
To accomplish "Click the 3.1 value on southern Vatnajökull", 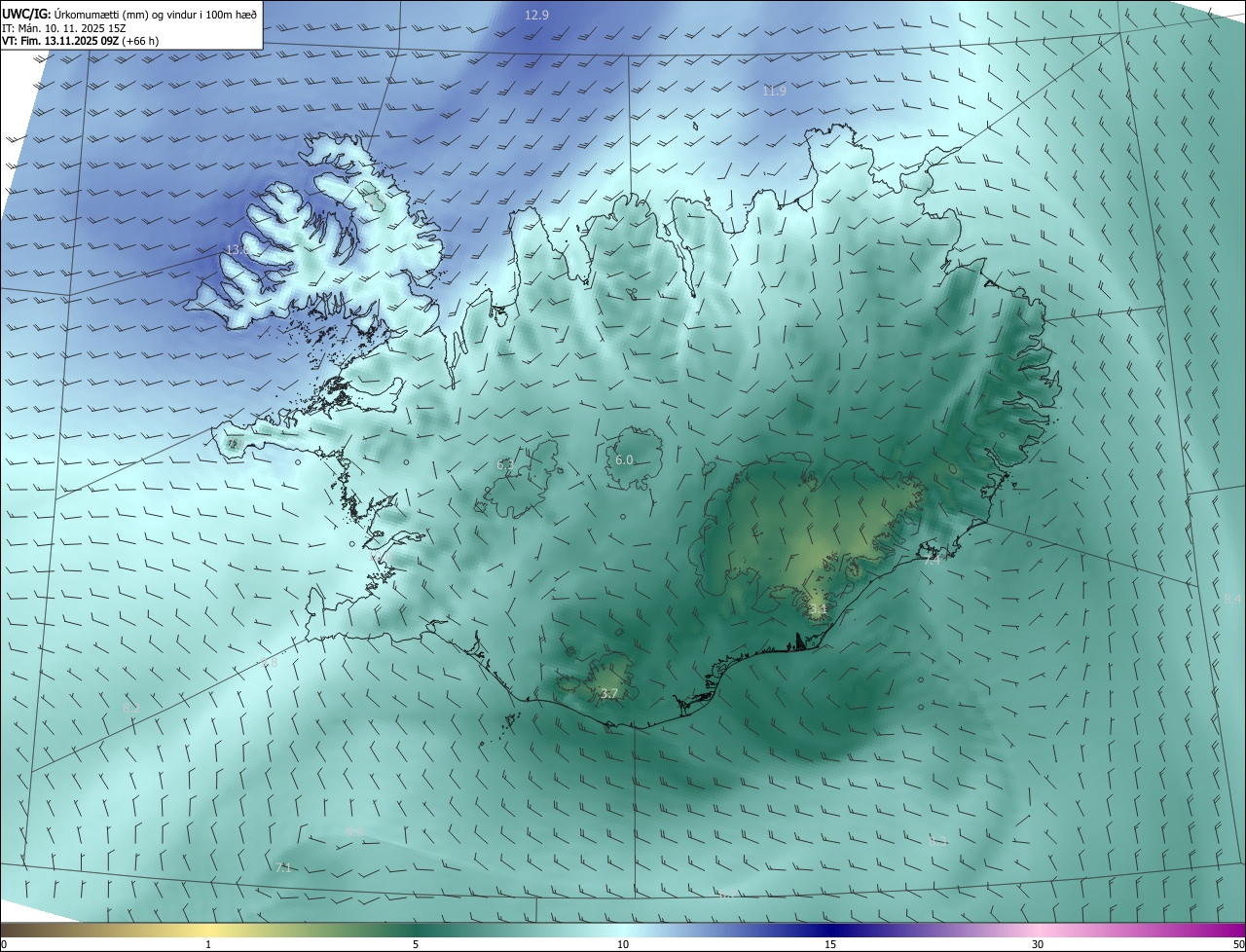I will 817,609.
